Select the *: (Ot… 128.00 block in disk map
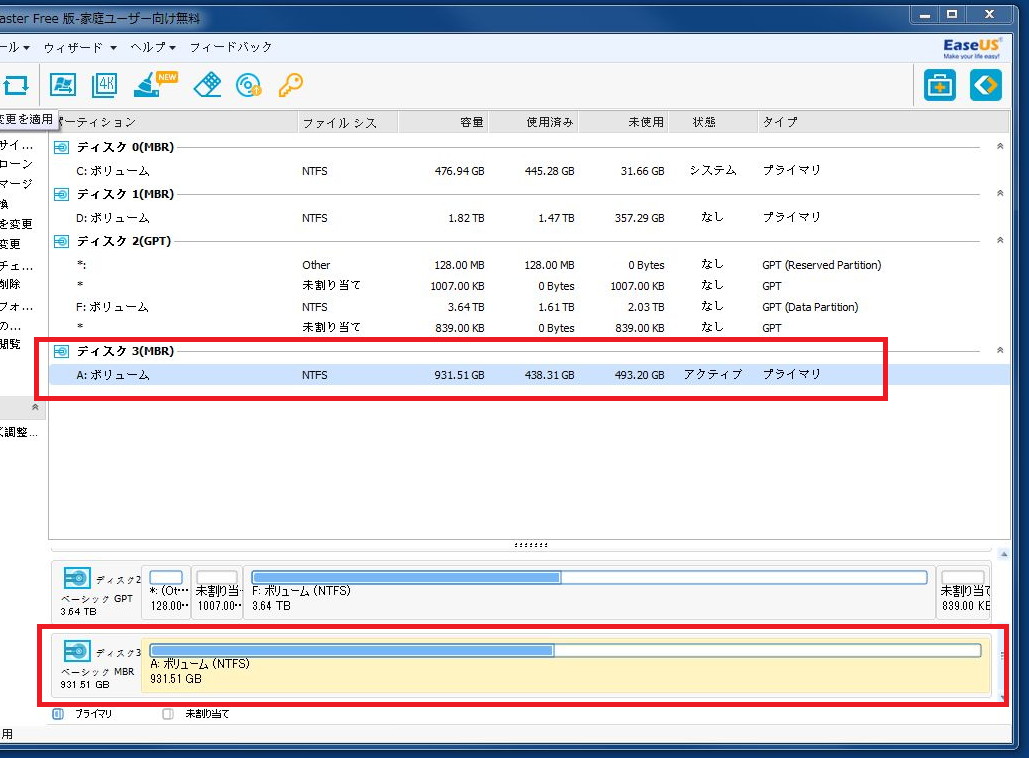This screenshot has height=758, width=1029. (x=166, y=593)
